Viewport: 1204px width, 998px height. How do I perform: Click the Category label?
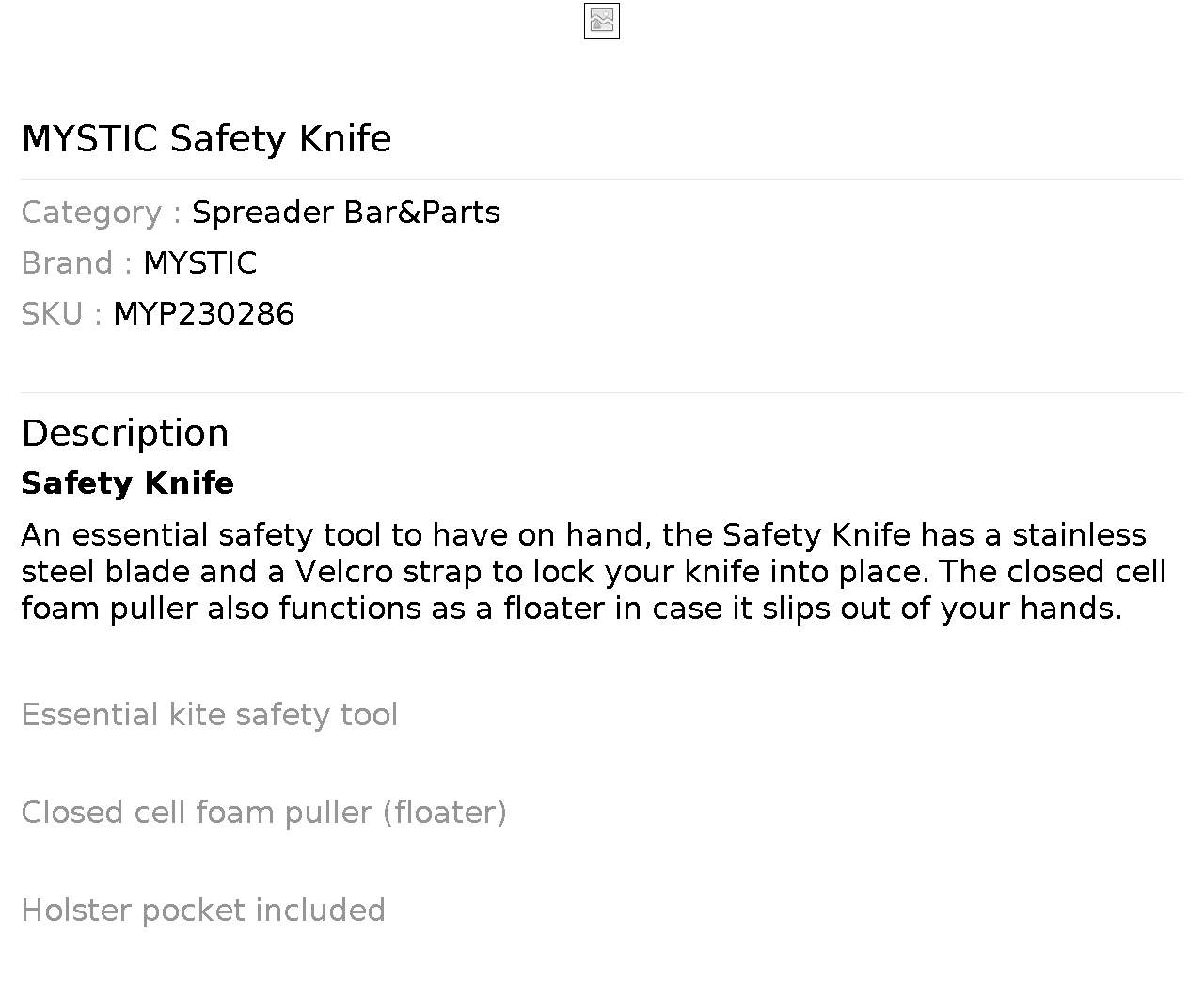tap(91, 213)
